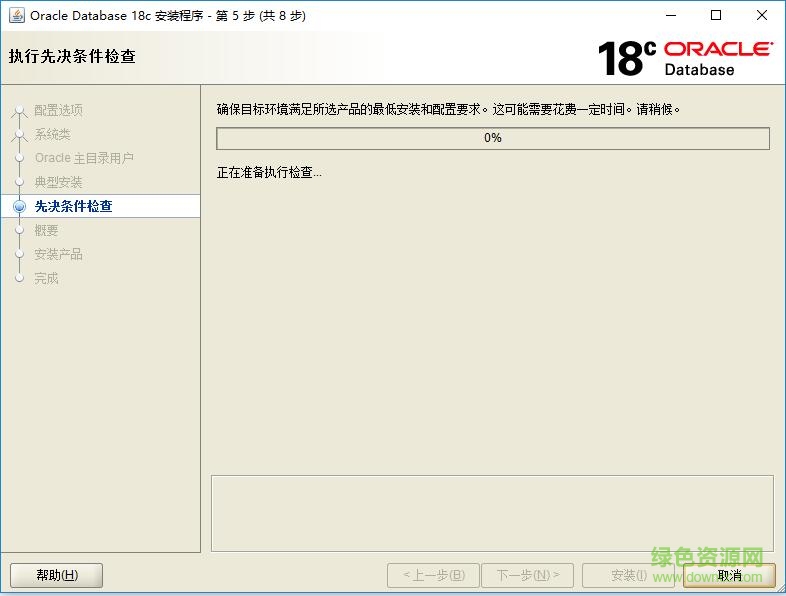Minimize the Oracle installer window
Image resolution: width=786 pixels, height=596 pixels.
671,16
